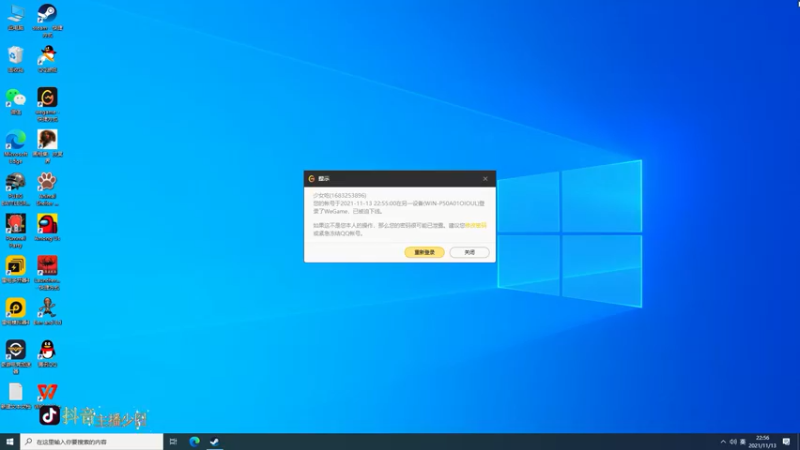
Task: Launch the PUBG helmet desktop shortcut
Action: (16, 189)
